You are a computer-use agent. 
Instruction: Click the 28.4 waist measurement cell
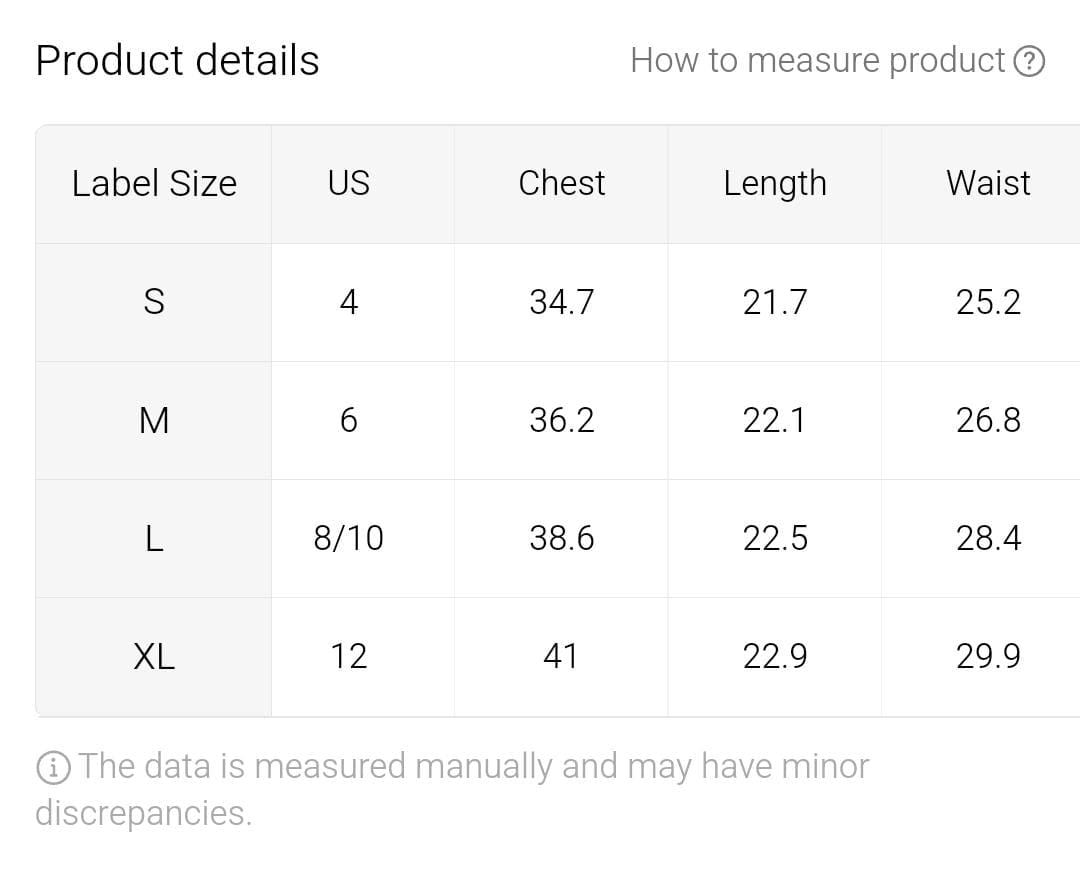[x=988, y=538]
